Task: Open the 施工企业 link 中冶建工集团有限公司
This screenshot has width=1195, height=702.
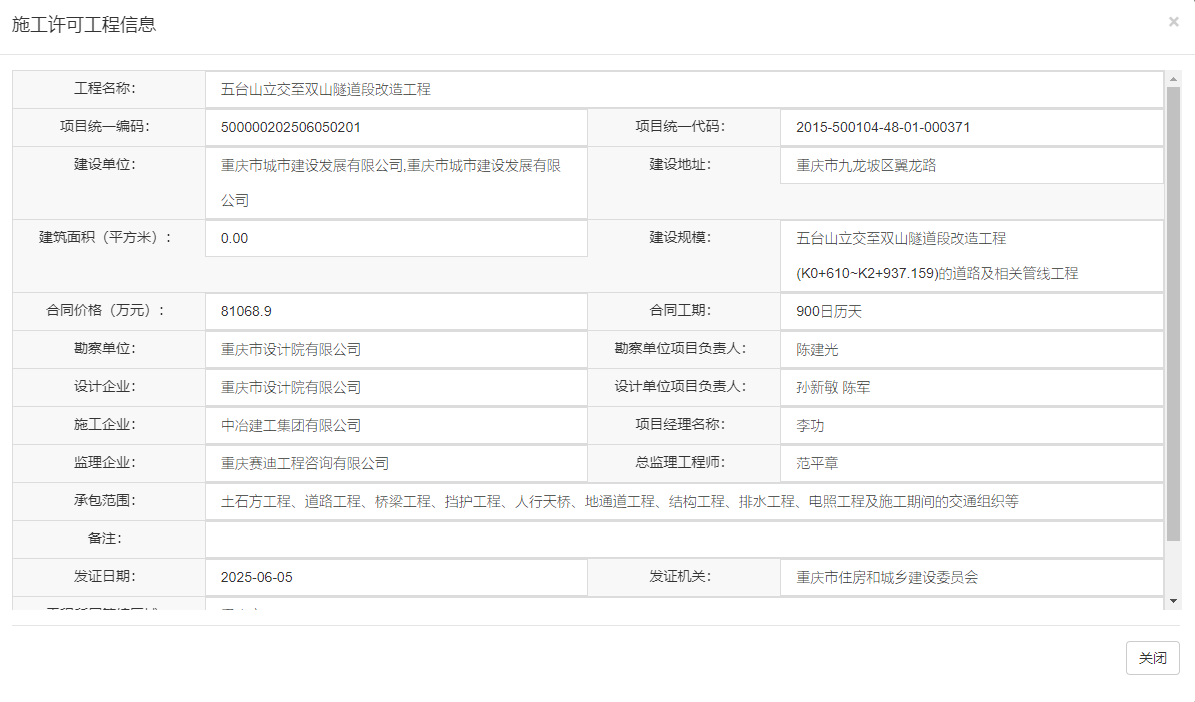Action: click(x=290, y=425)
